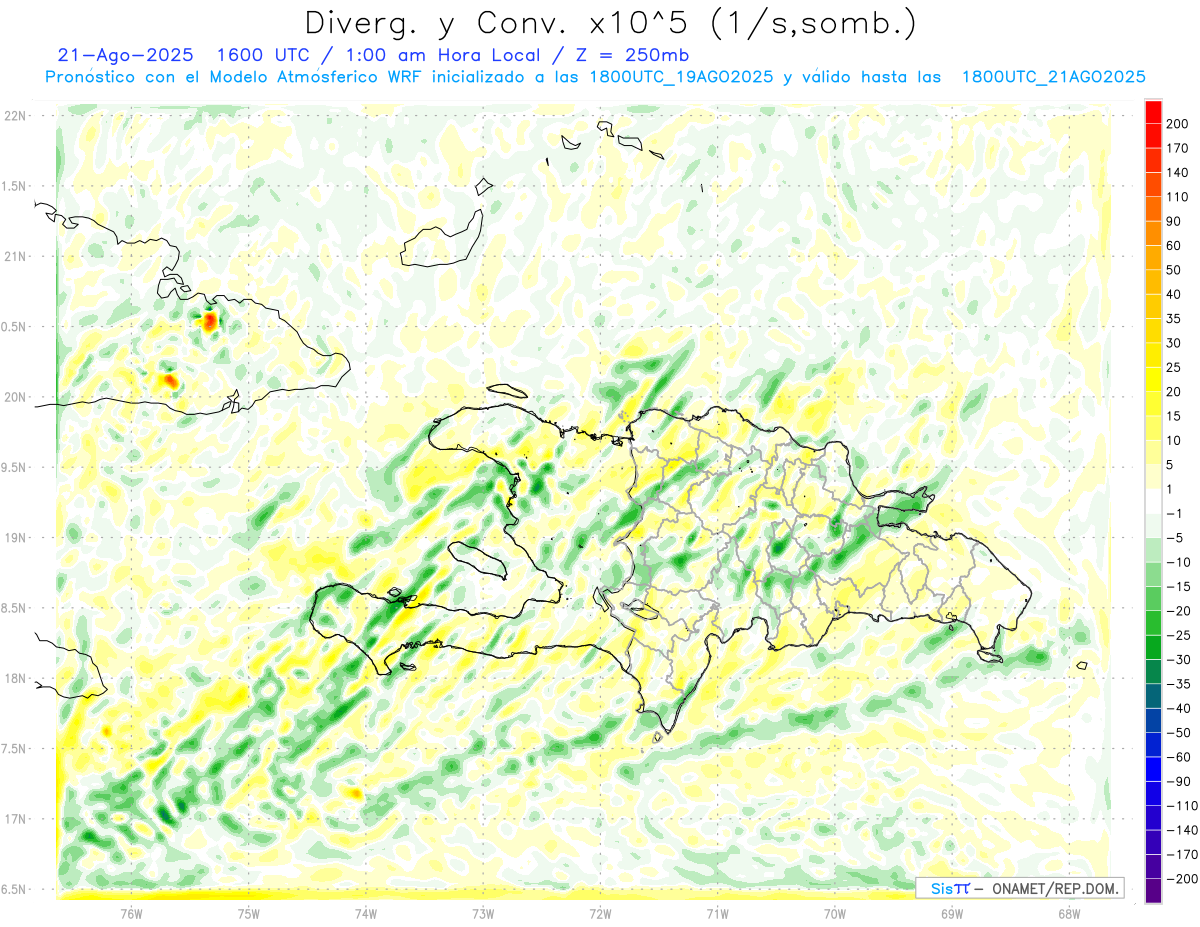Click the latitude label "1.5N"
Screen dimensions: 1200x927
point(13,186)
